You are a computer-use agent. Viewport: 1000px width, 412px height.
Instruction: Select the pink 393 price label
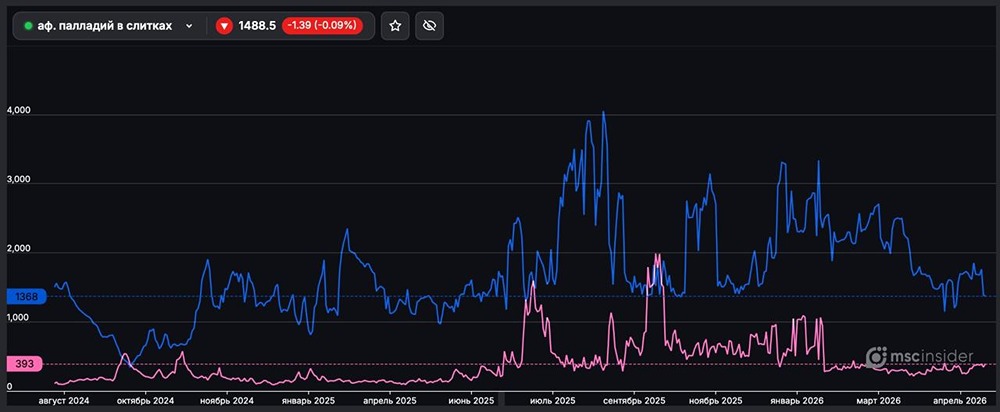coord(26,364)
